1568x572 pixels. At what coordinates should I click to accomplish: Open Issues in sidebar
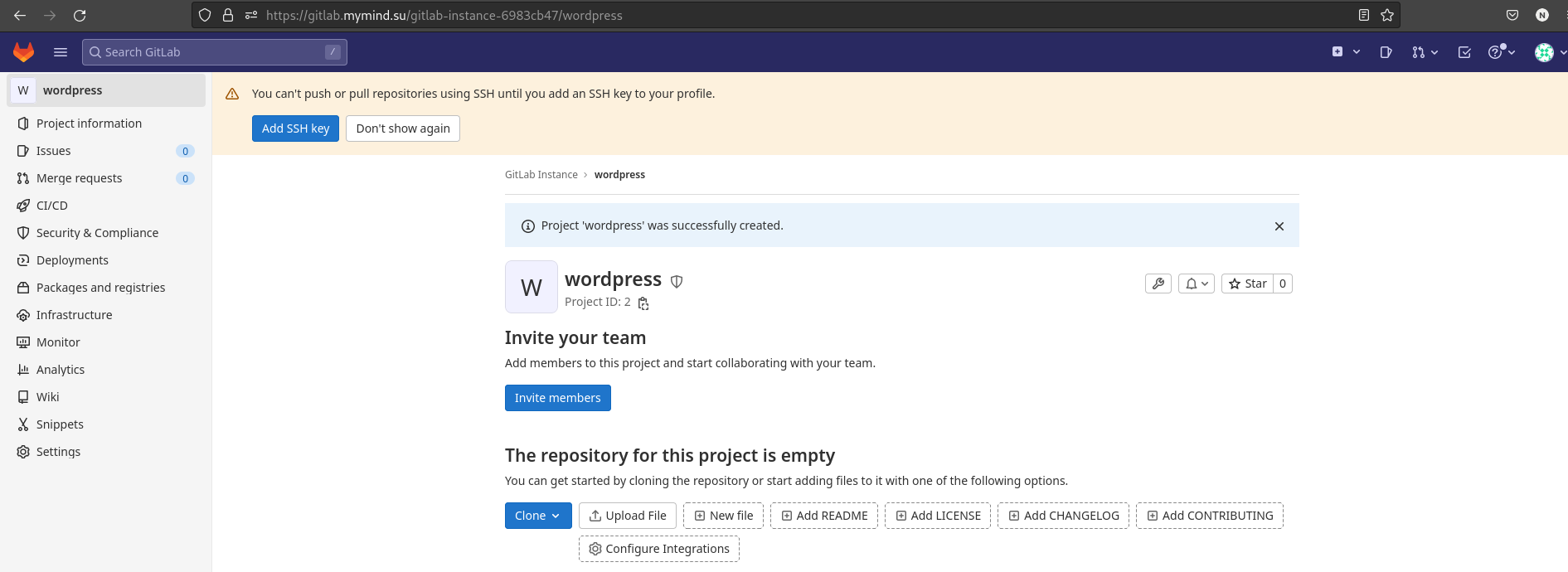106,151
